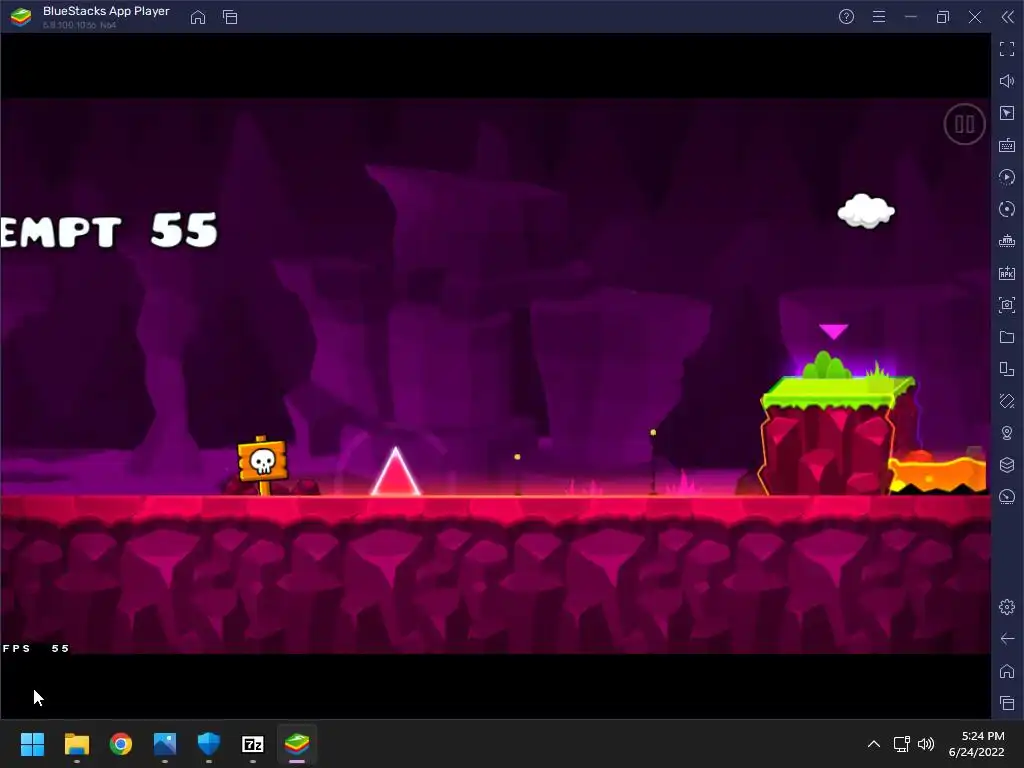The image size is (1024, 768).
Task: Click the BlueStacks logo in title bar
Action: tap(21, 17)
